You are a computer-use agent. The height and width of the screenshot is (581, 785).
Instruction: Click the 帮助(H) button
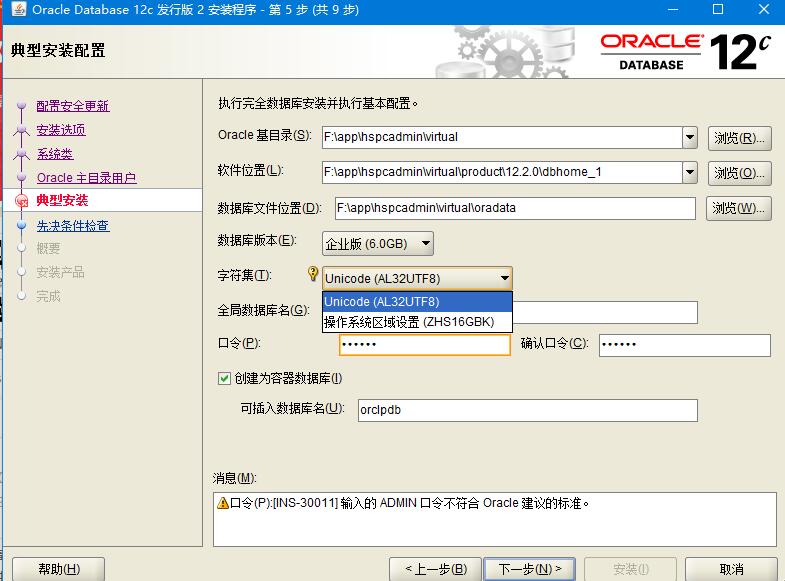point(59,569)
